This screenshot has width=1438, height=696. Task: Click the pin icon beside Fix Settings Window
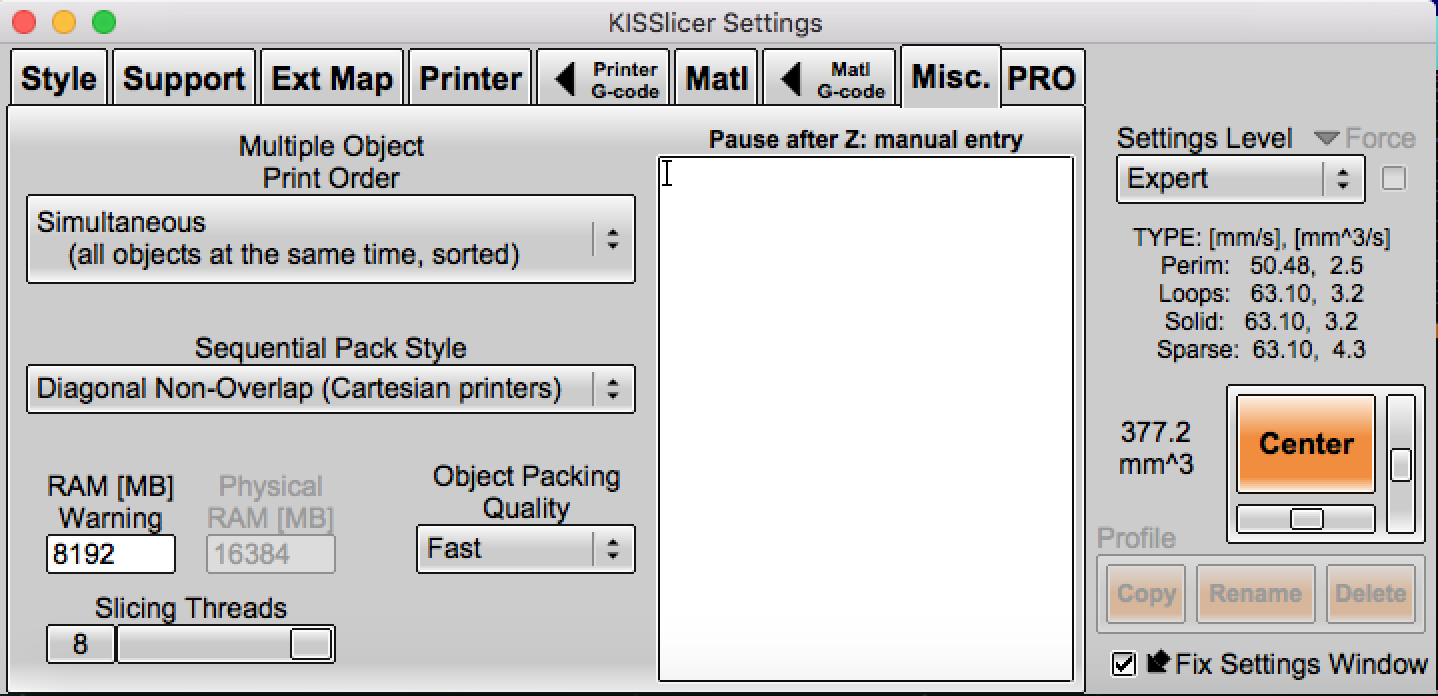tap(1158, 663)
